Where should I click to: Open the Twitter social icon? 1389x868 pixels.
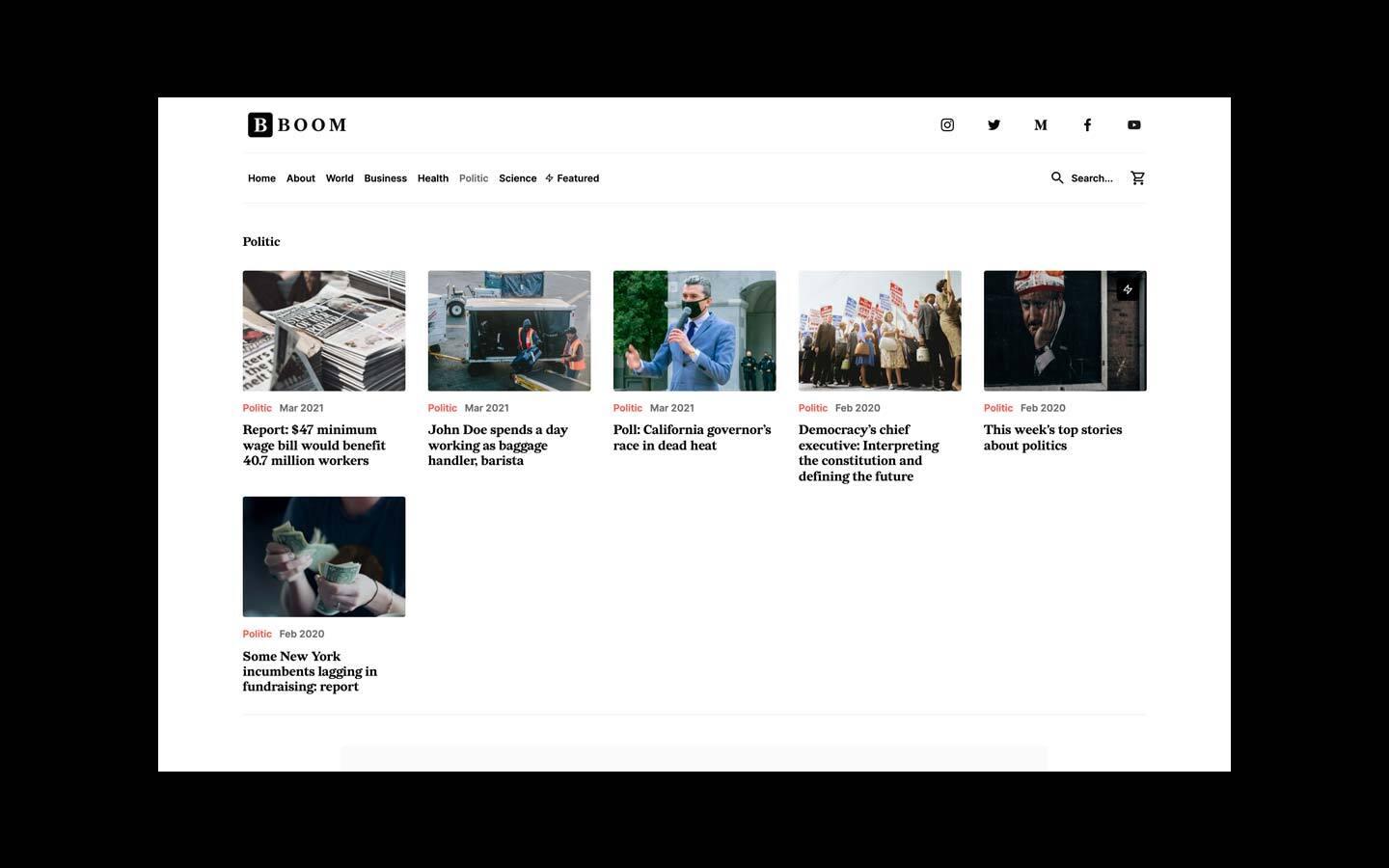[994, 124]
